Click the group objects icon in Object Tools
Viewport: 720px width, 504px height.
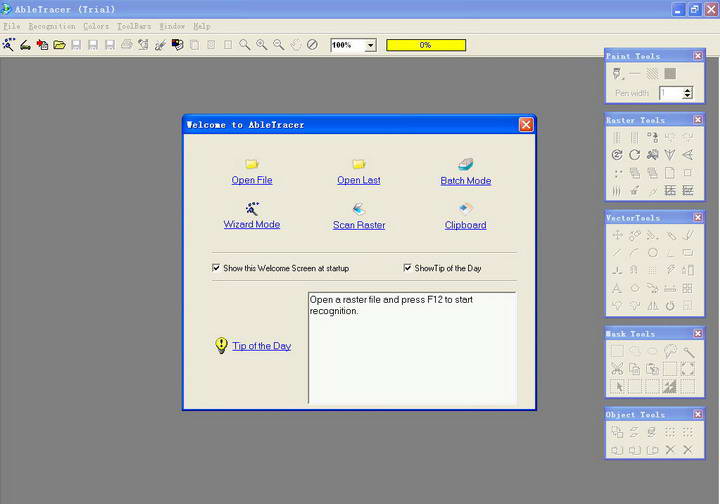617,432
